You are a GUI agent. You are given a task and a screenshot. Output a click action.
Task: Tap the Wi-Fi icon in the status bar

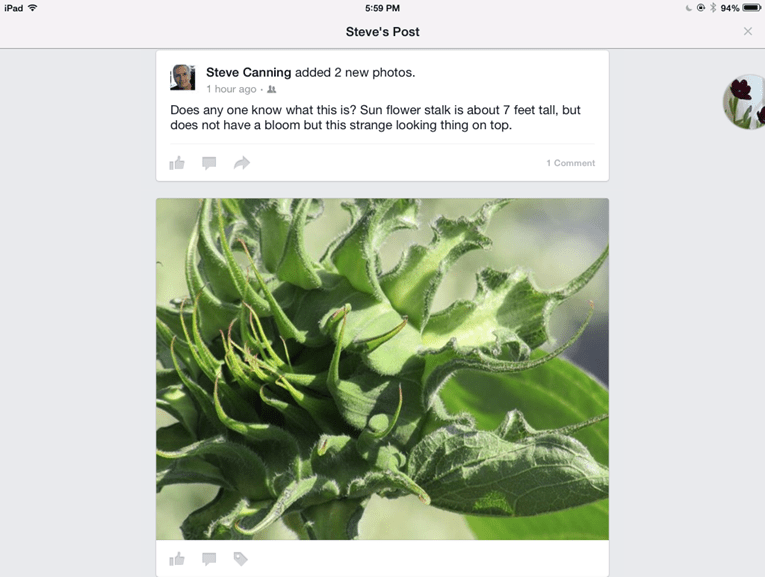coord(33,8)
